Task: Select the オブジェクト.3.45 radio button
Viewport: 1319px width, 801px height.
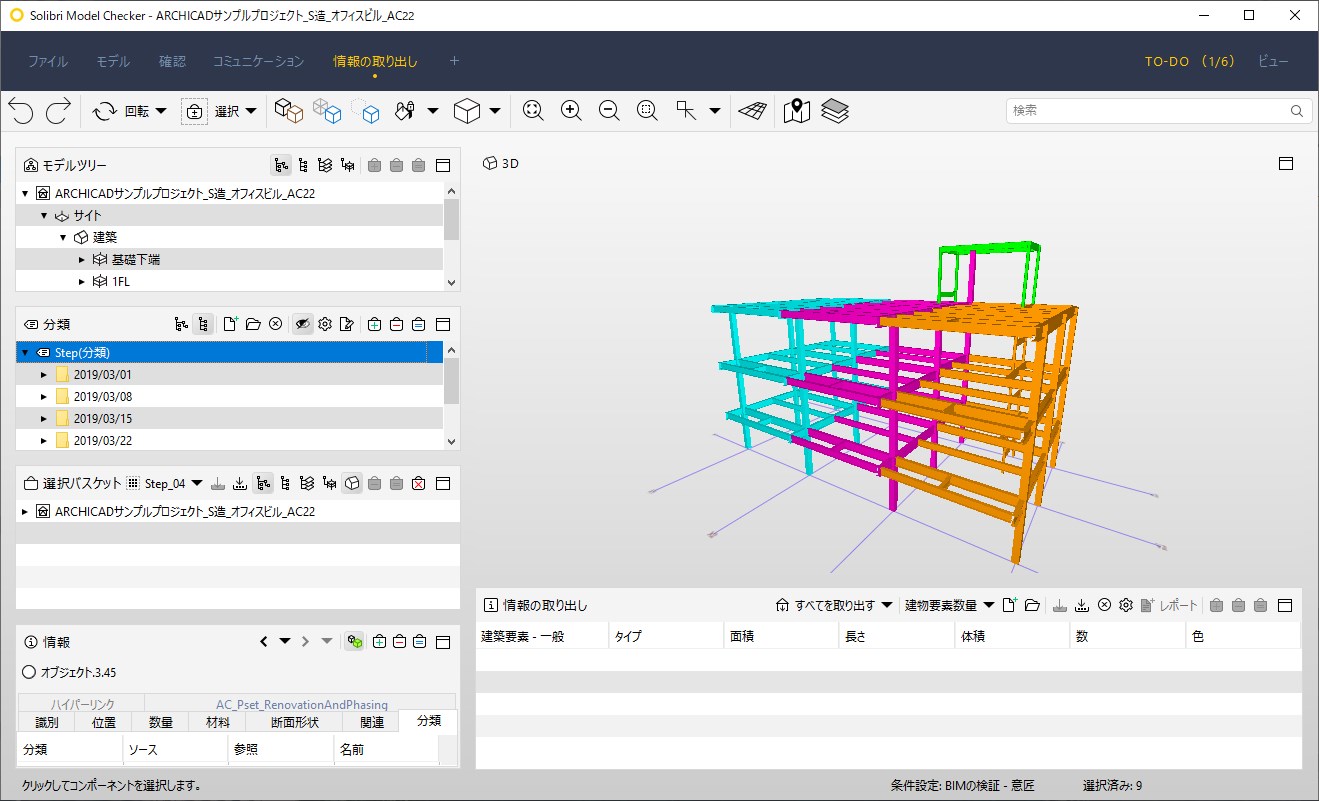Action: tap(29, 672)
